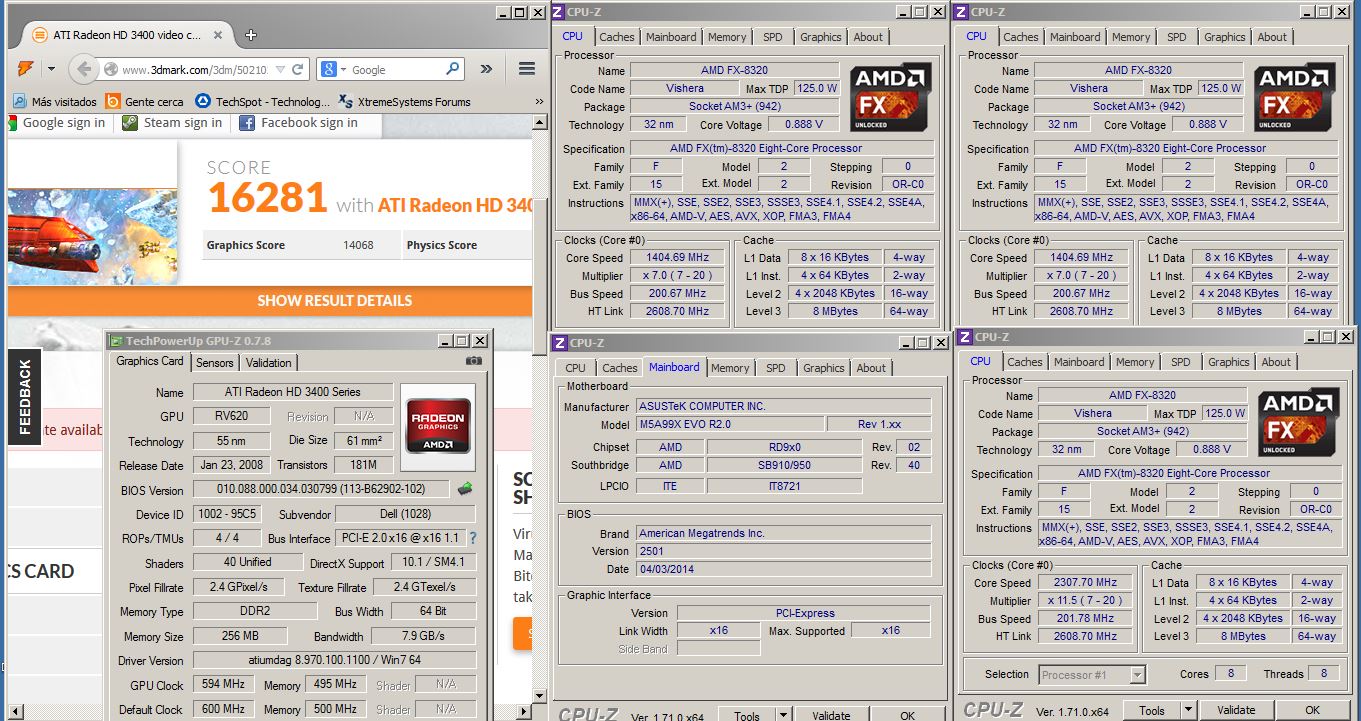Open the address bar history dropdown arrow
Screen dimensions: 1361x721
pyautogui.click(x=279, y=70)
